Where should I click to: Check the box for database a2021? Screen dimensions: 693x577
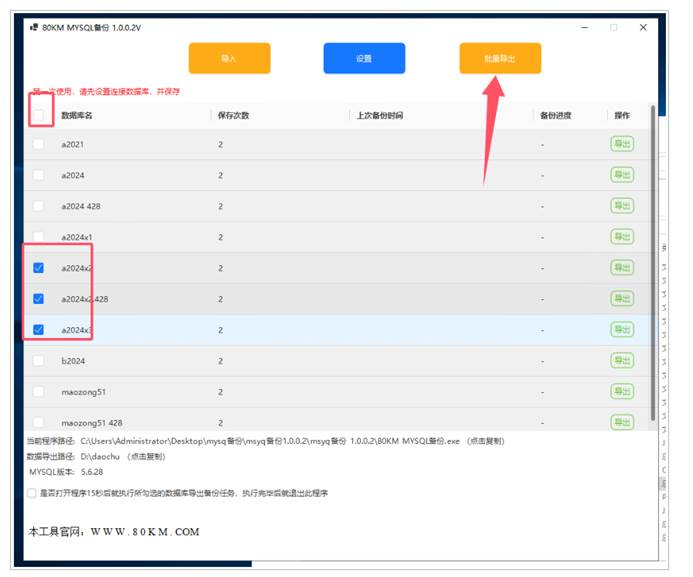point(39,144)
